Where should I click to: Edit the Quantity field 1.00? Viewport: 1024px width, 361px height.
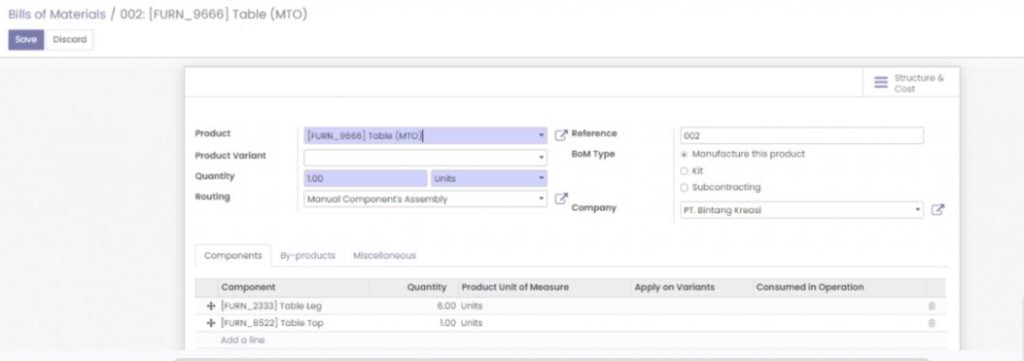coord(366,178)
